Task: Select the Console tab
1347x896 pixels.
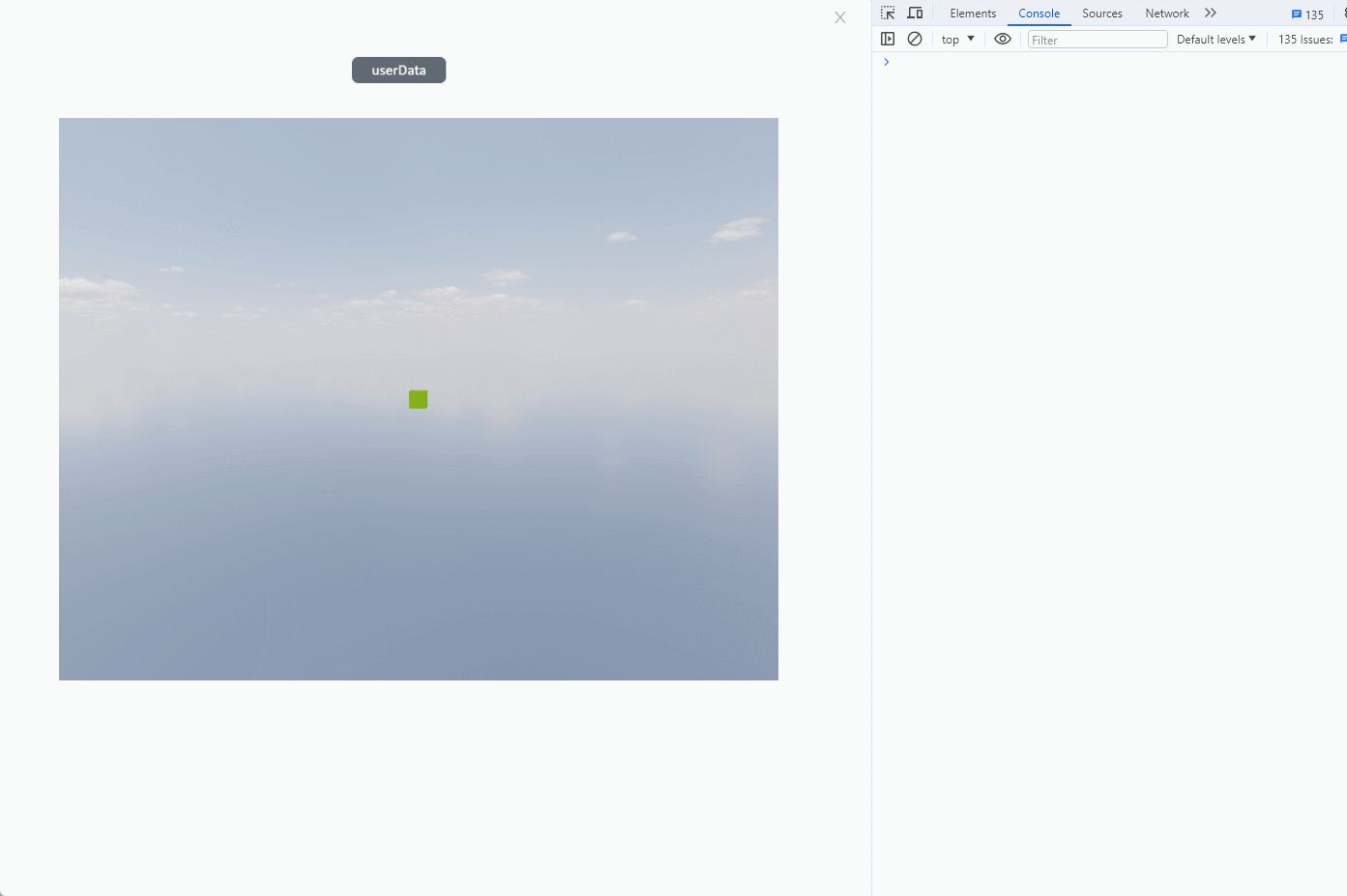Action: (x=1039, y=14)
